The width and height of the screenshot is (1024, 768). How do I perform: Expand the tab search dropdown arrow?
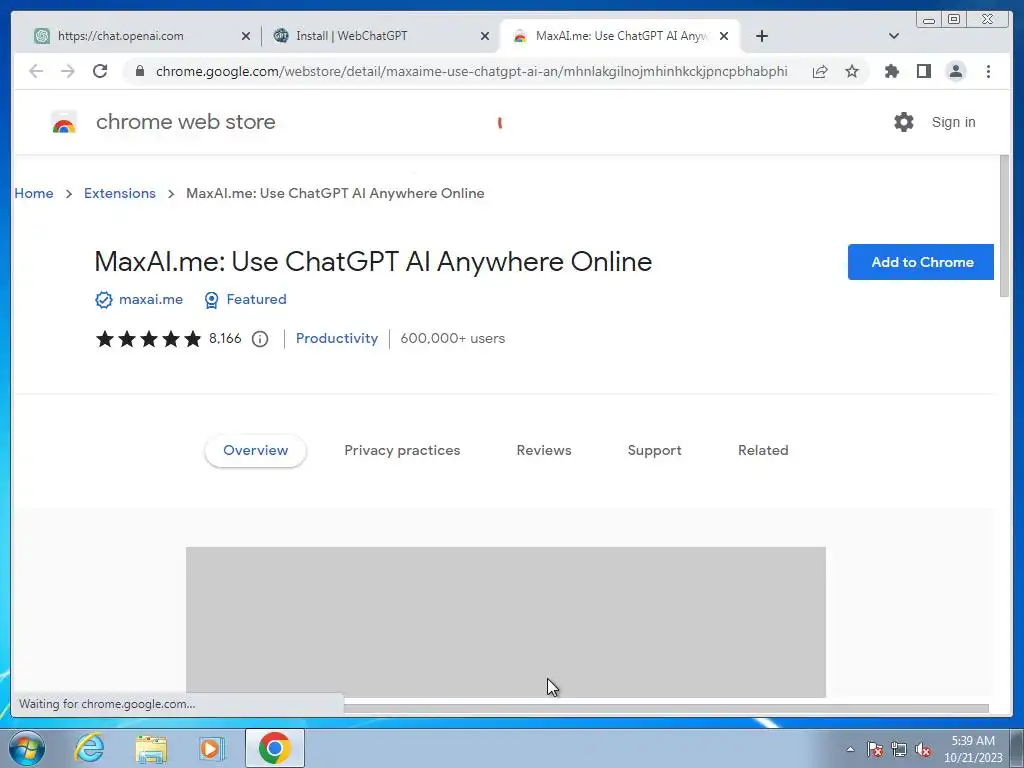point(894,36)
